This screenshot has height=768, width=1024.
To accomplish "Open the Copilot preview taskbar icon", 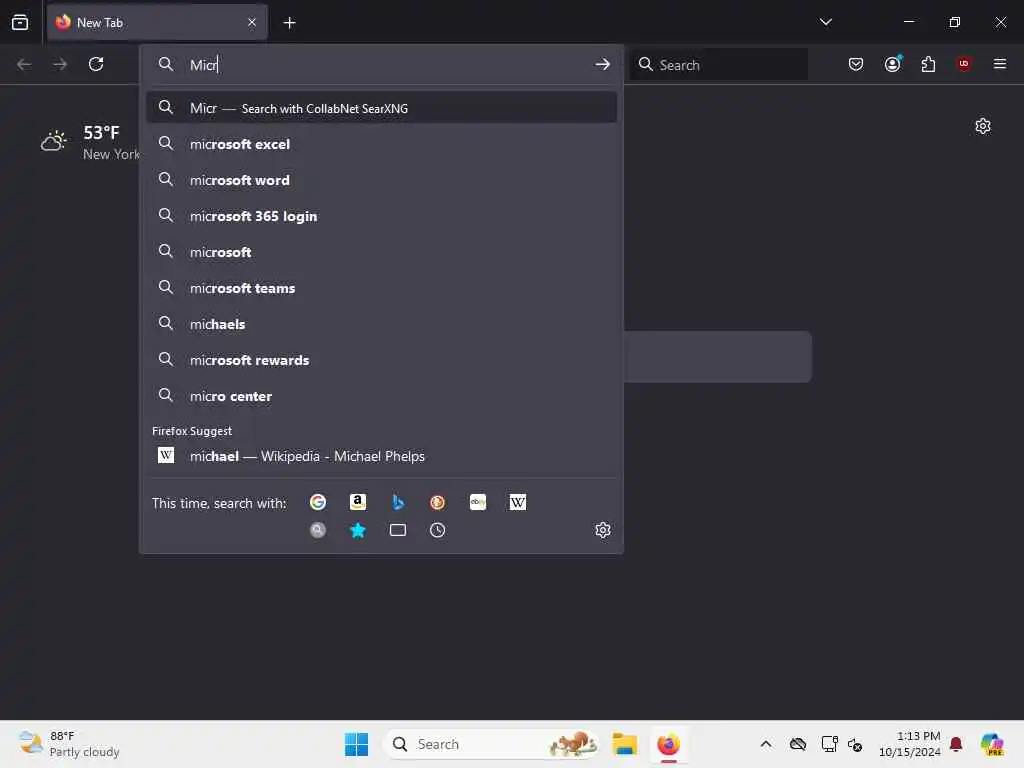I will [992, 744].
